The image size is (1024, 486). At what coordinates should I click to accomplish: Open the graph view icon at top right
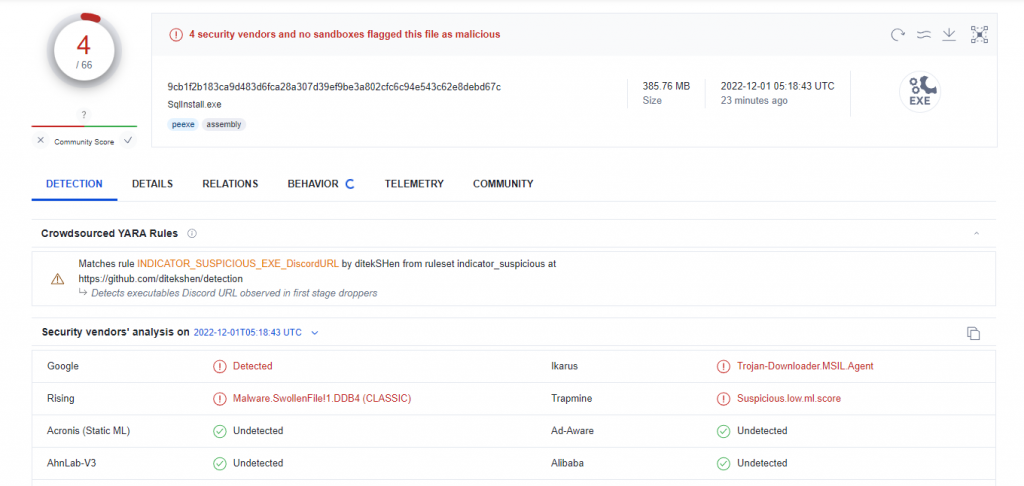(x=979, y=35)
